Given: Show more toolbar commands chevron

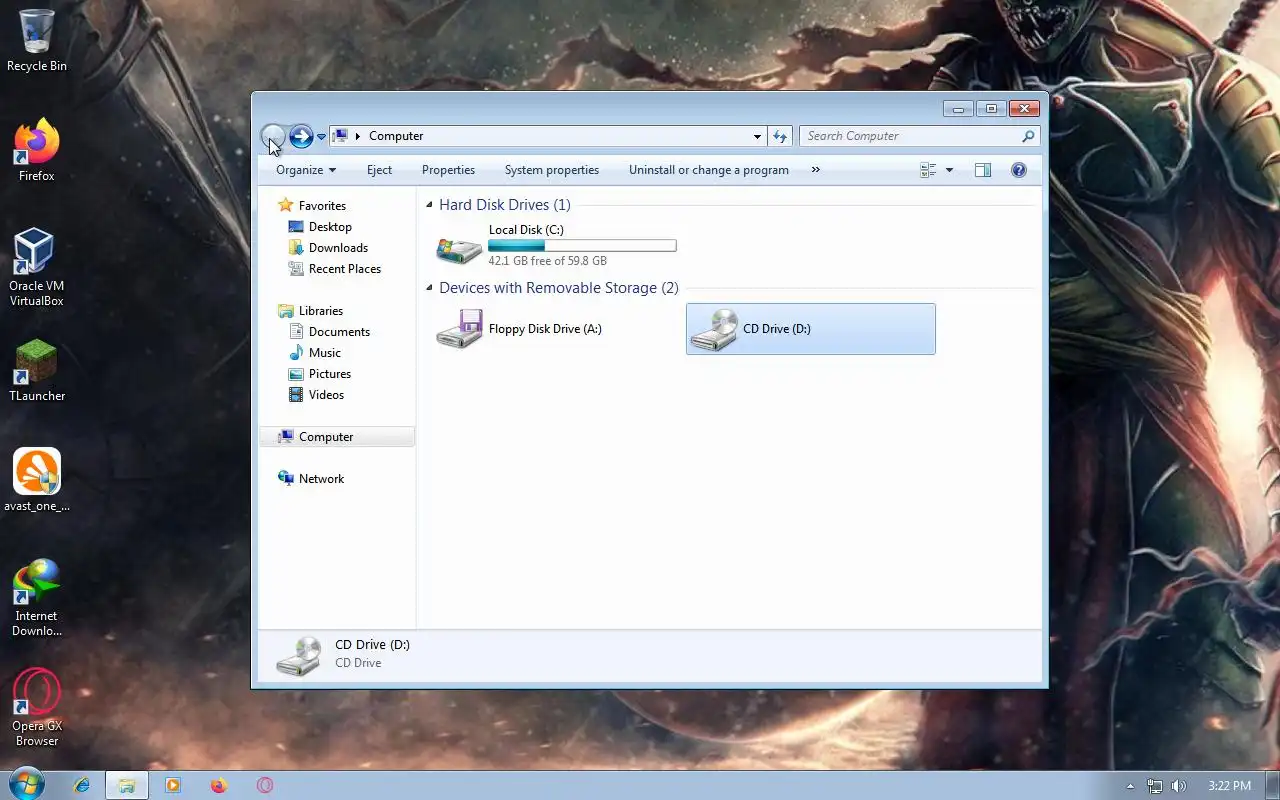Looking at the screenshot, I should (x=815, y=170).
